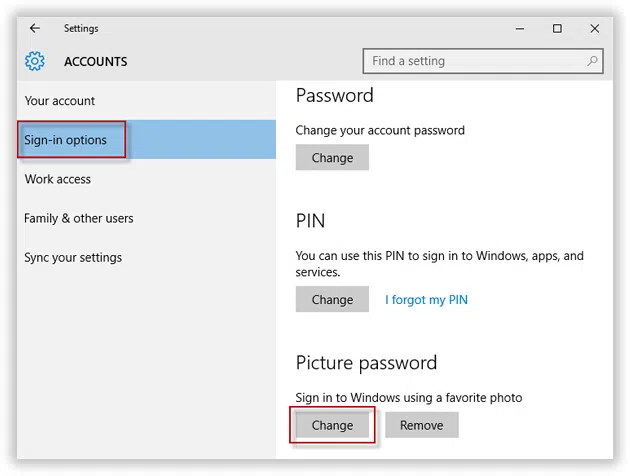Open Family & other users settings
Screen dimensions: 630x476
tap(79, 218)
